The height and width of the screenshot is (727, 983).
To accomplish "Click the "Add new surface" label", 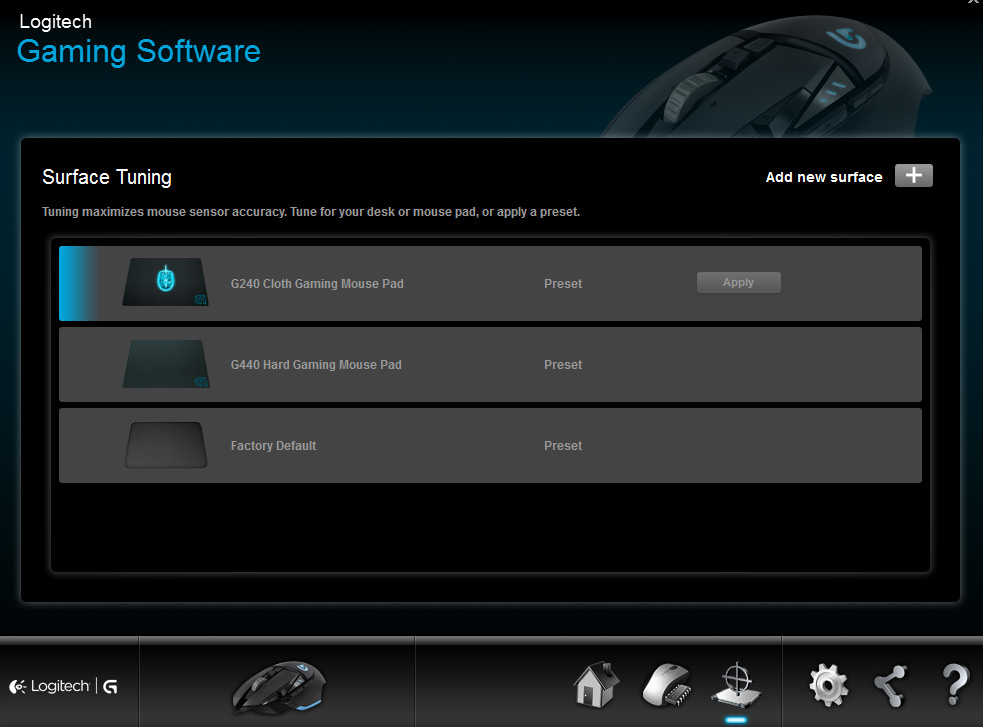I will pos(823,177).
